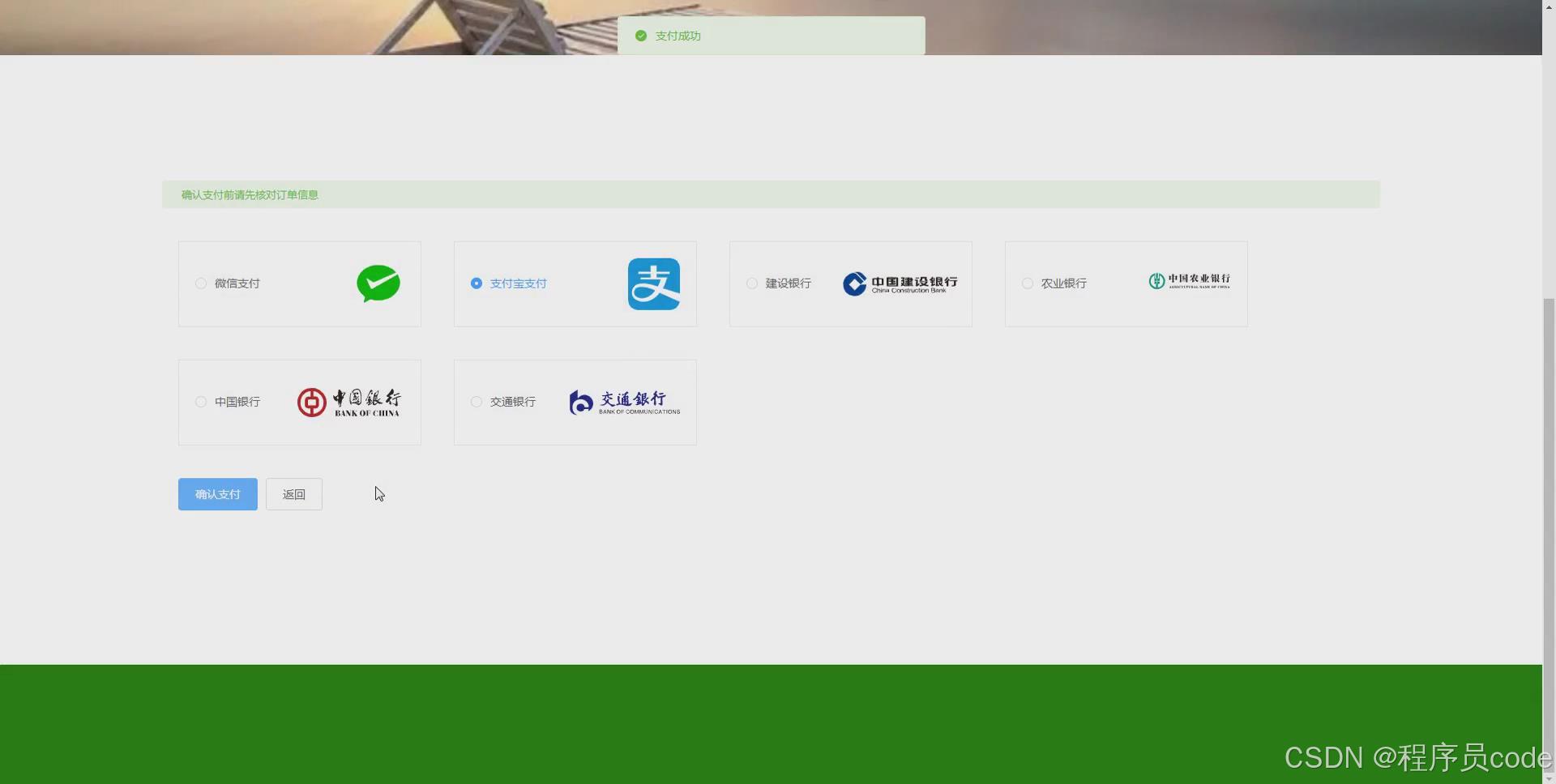Click the Alipay blue logo icon
1556x784 pixels.
[x=654, y=283]
